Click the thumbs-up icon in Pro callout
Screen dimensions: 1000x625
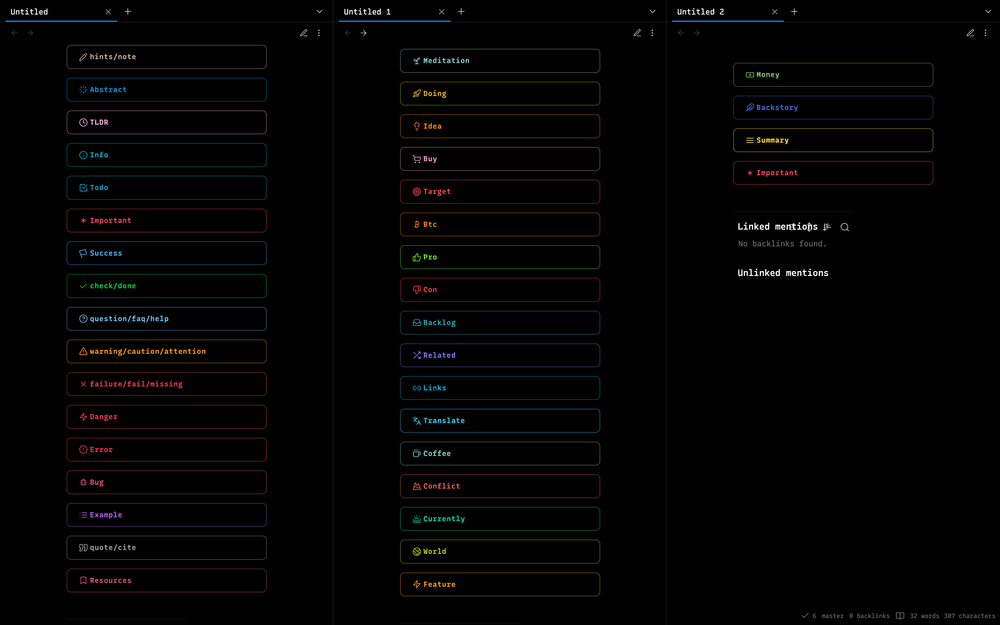point(416,258)
